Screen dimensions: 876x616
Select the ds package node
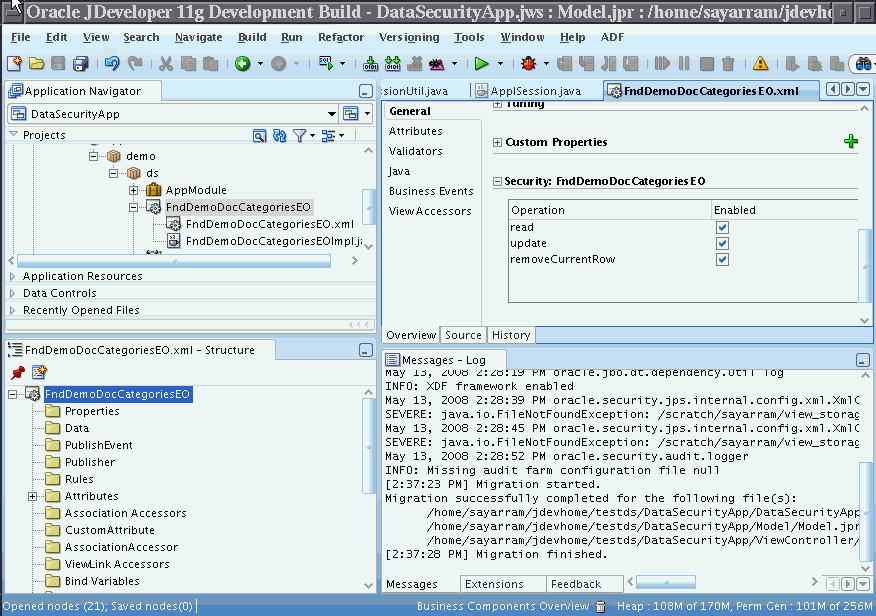click(x=152, y=173)
